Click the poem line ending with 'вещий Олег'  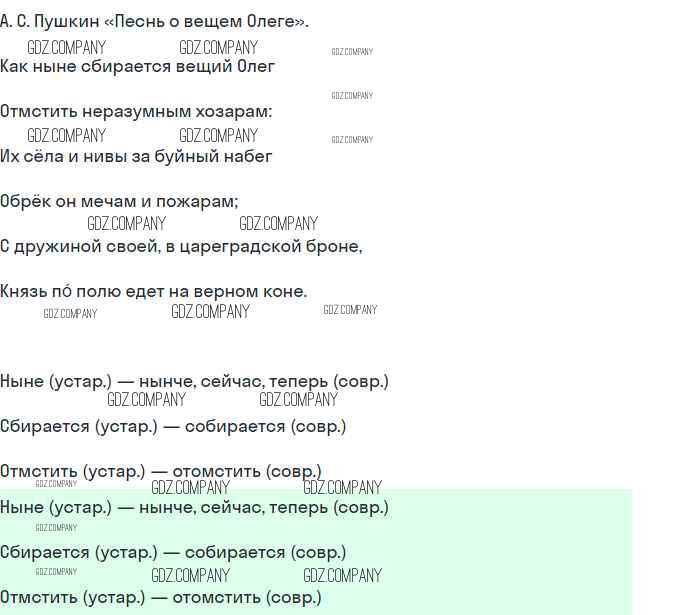coord(137,66)
